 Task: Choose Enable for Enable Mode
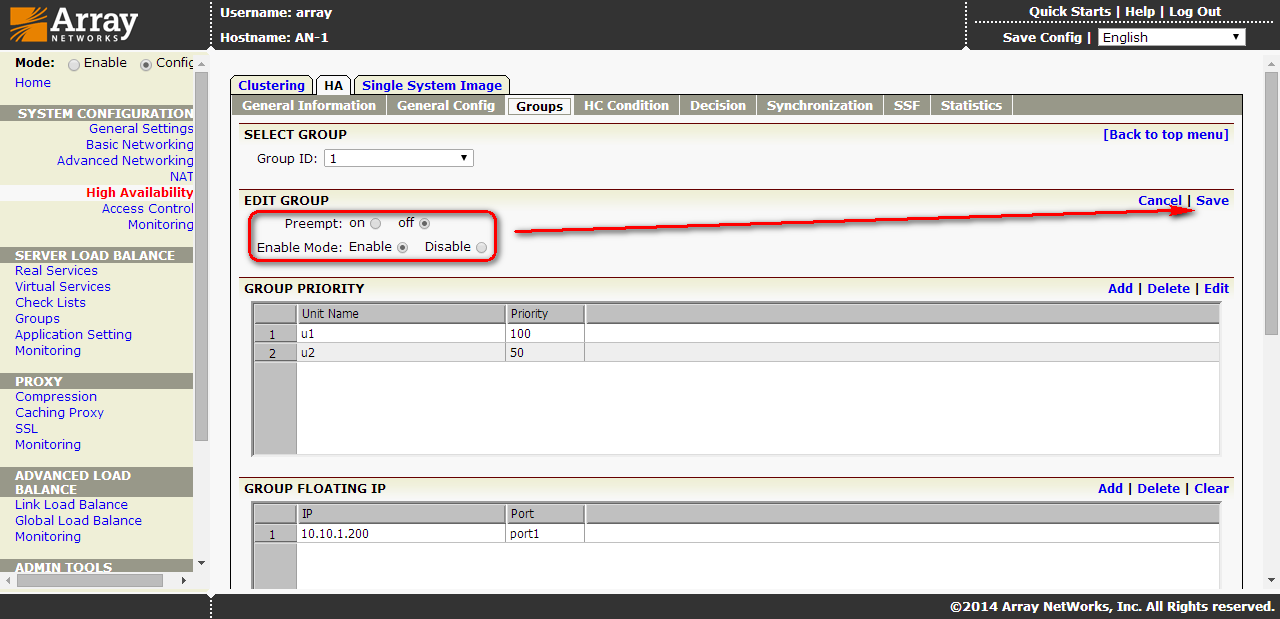[x=403, y=247]
